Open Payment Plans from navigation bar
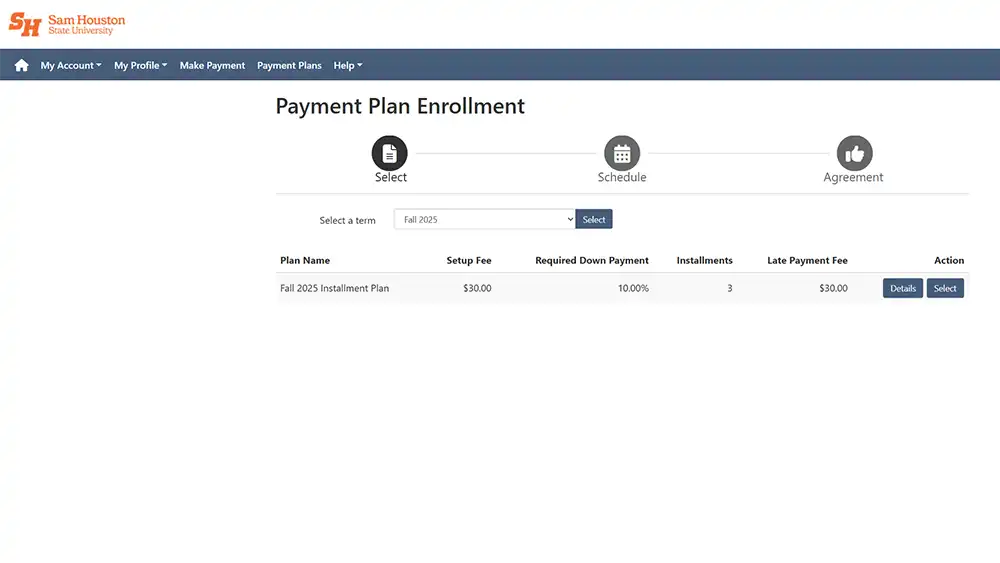Viewport: 1000px width, 563px height. (x=289, y=65)
